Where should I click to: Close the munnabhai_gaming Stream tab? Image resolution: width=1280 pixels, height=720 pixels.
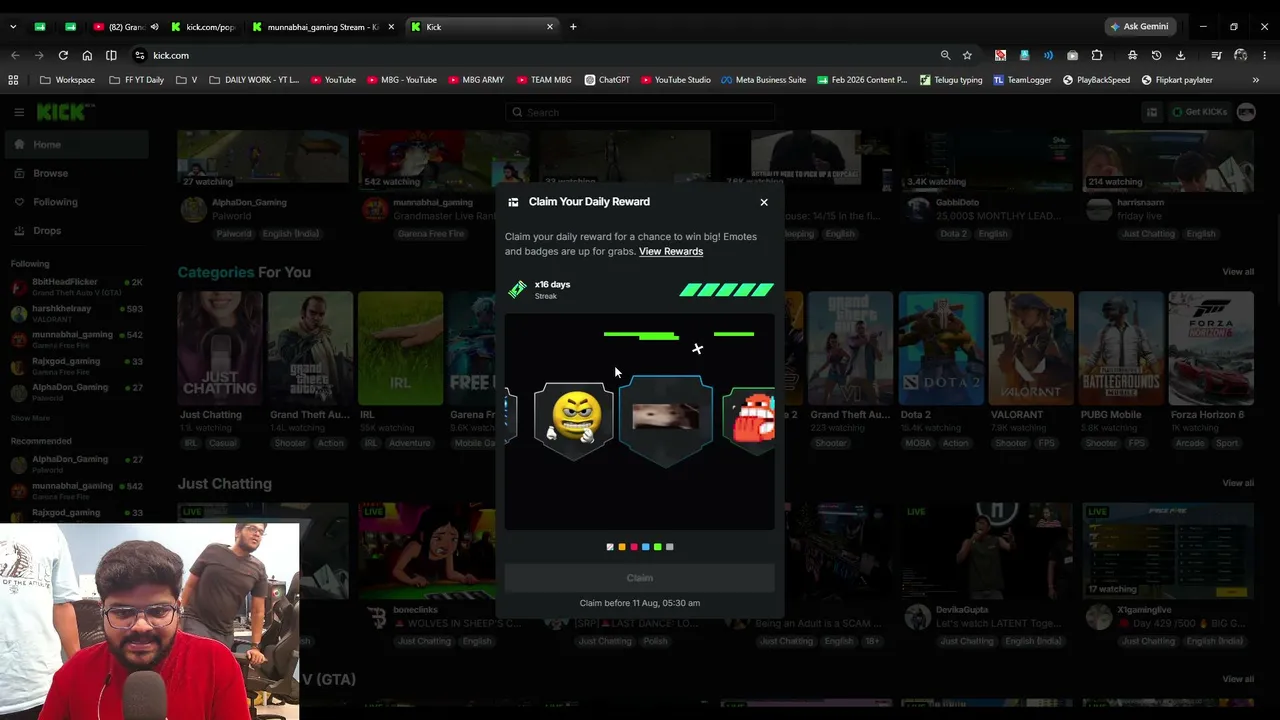point(391,27)
